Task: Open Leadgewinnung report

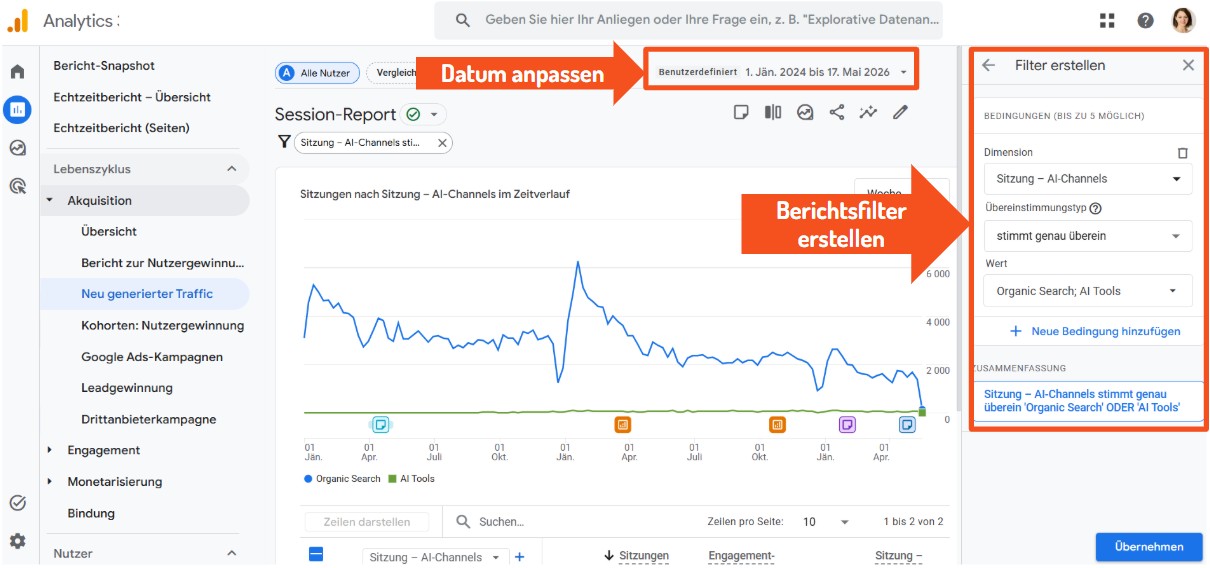Action: (x=127, y=388)
